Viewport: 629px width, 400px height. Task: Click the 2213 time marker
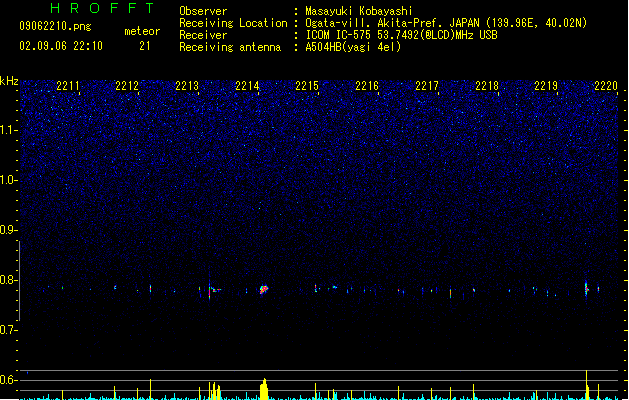tap(187, 86)
